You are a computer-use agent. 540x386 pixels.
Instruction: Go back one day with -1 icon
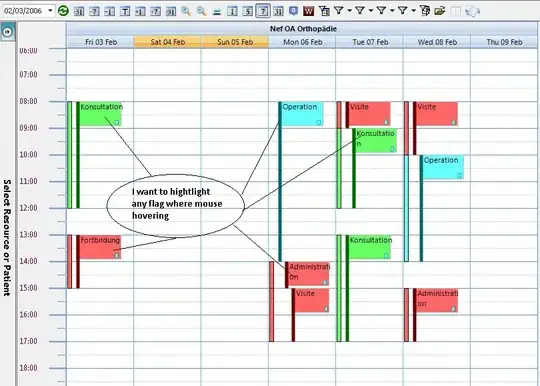click(110, 11)
